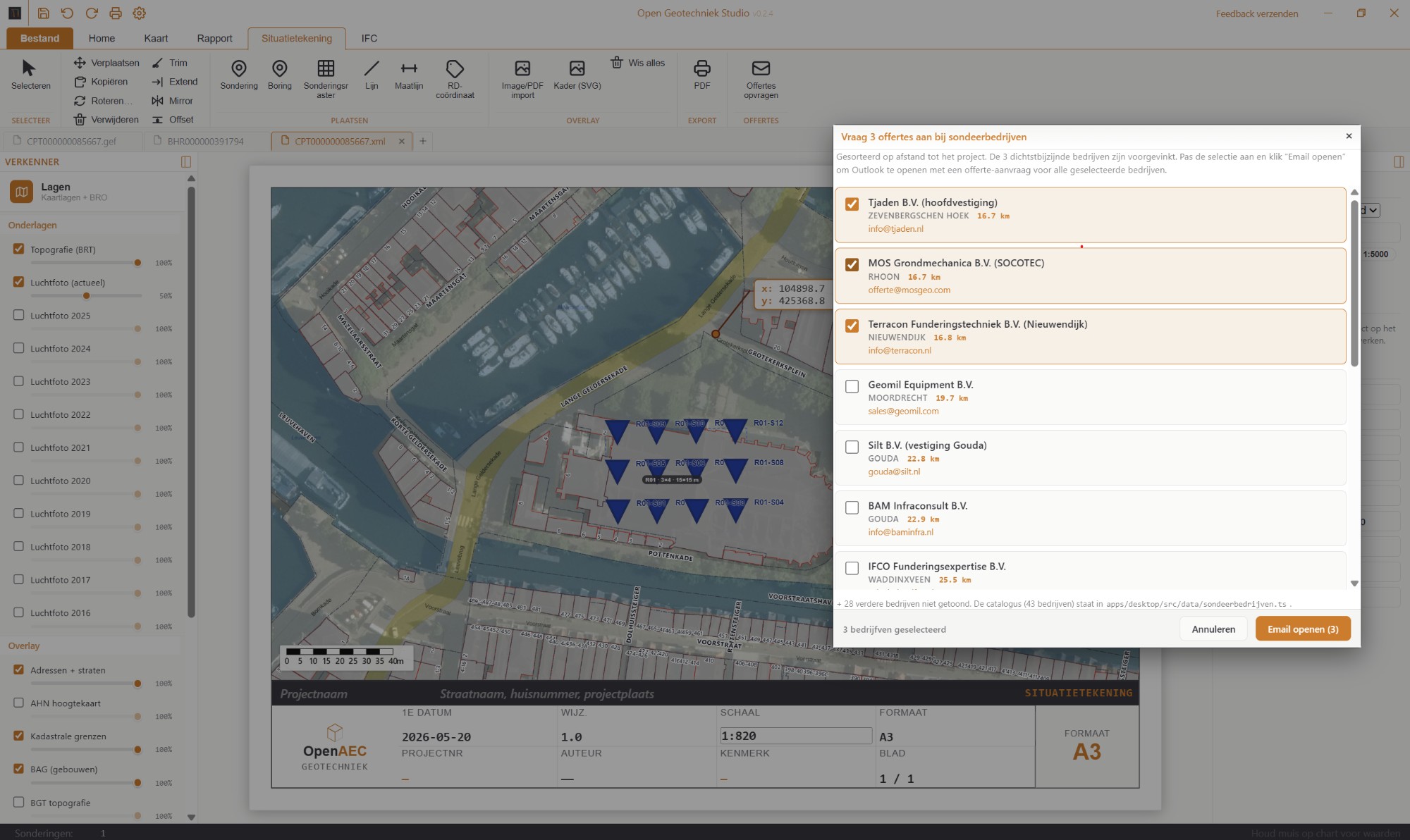Adjust the Adressen + straten opacity slider
This screenshot has height=840, width=1410.
coord(86,684)
